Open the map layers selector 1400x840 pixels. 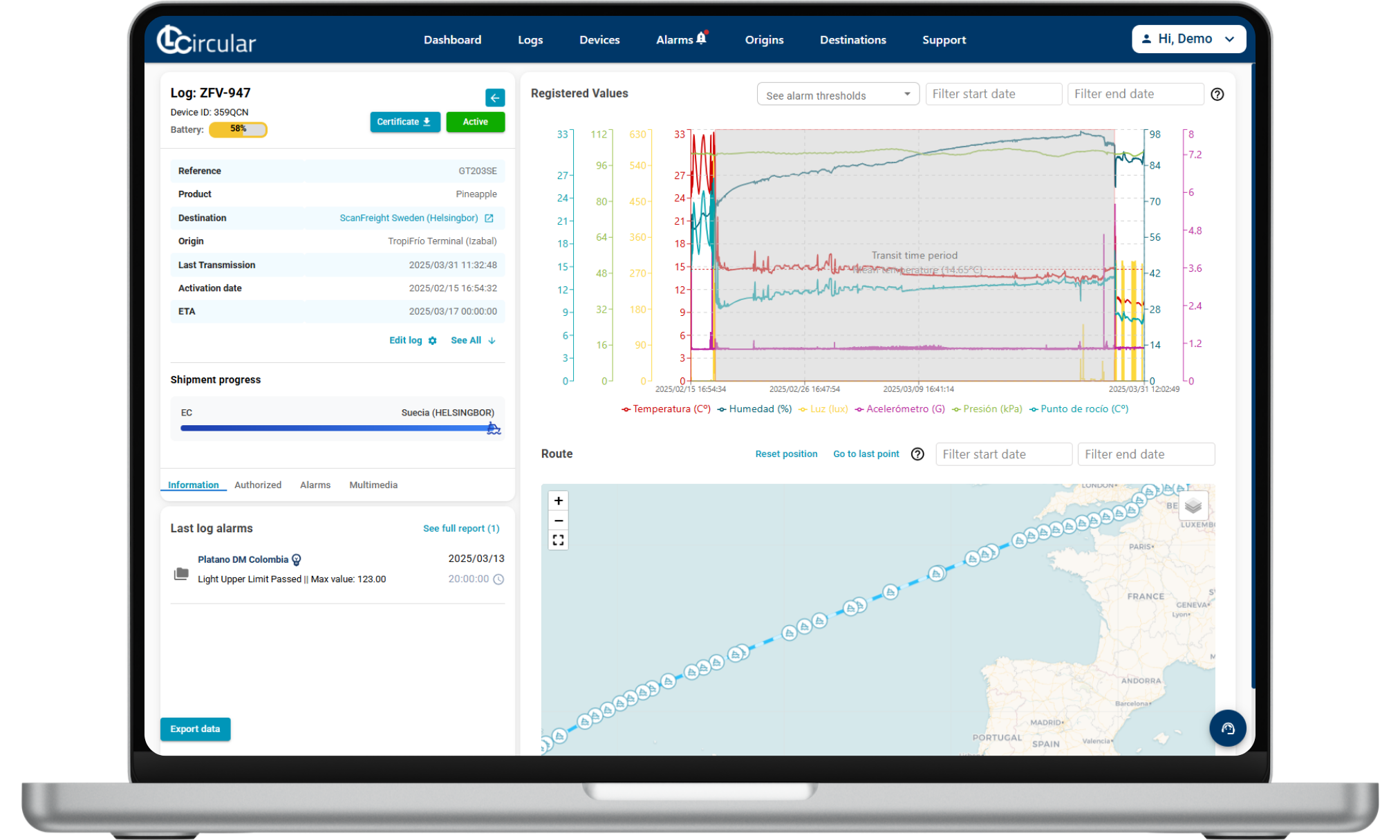1193,506
